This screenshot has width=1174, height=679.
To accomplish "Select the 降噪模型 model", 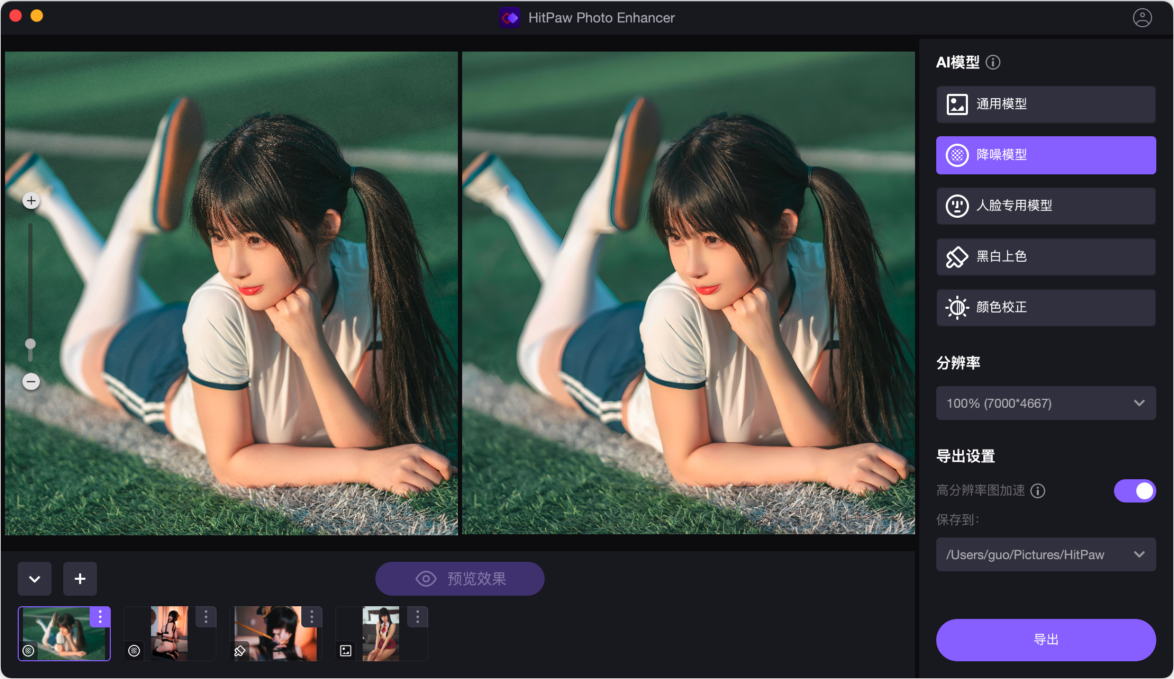I will pos(1045,155).
